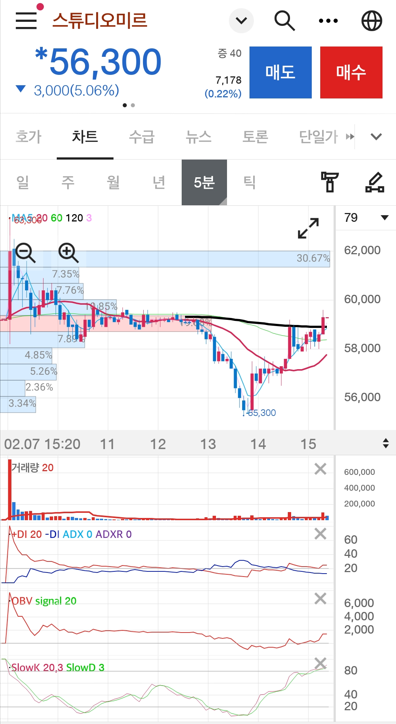
Task: Select daily 일 chart period
Action: (22, 183)
